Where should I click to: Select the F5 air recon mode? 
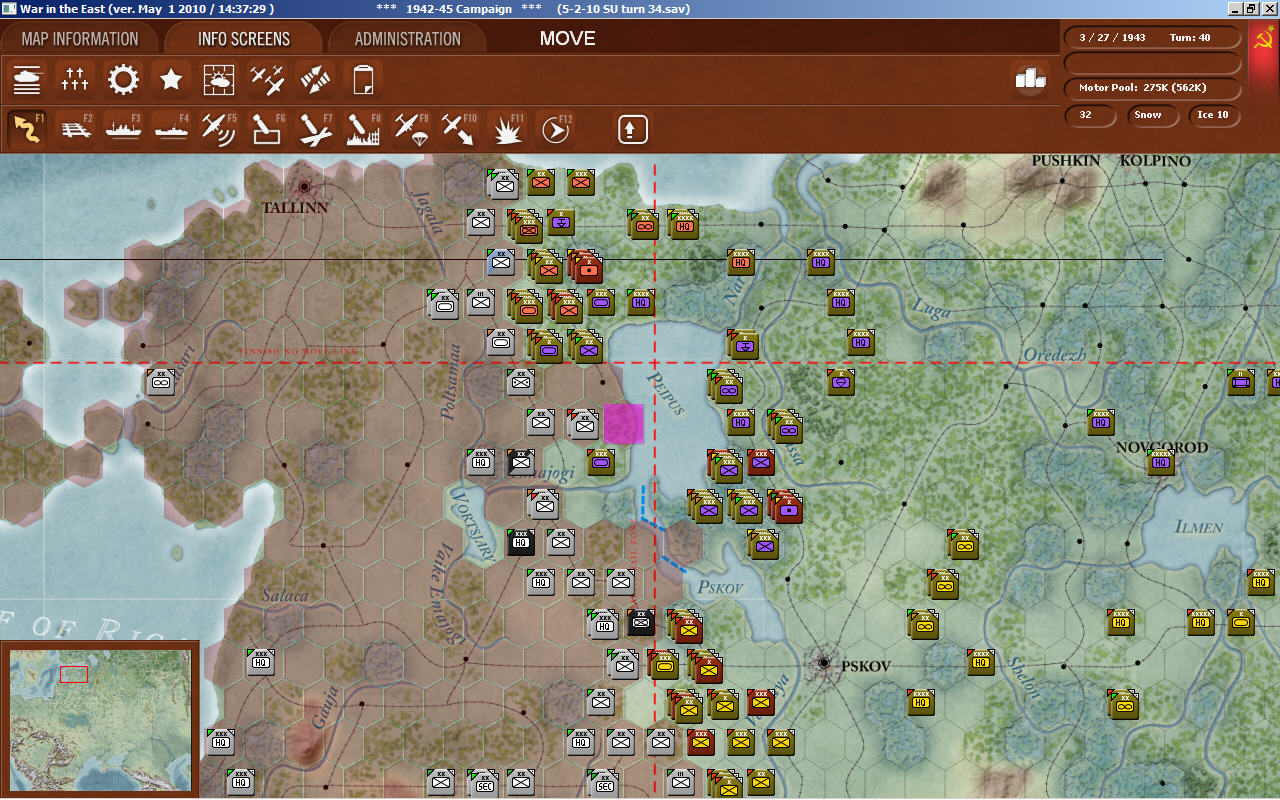click(219, 129)
